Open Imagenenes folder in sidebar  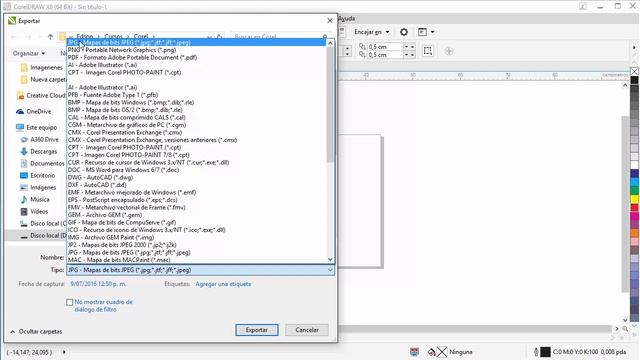click(42, 67)
